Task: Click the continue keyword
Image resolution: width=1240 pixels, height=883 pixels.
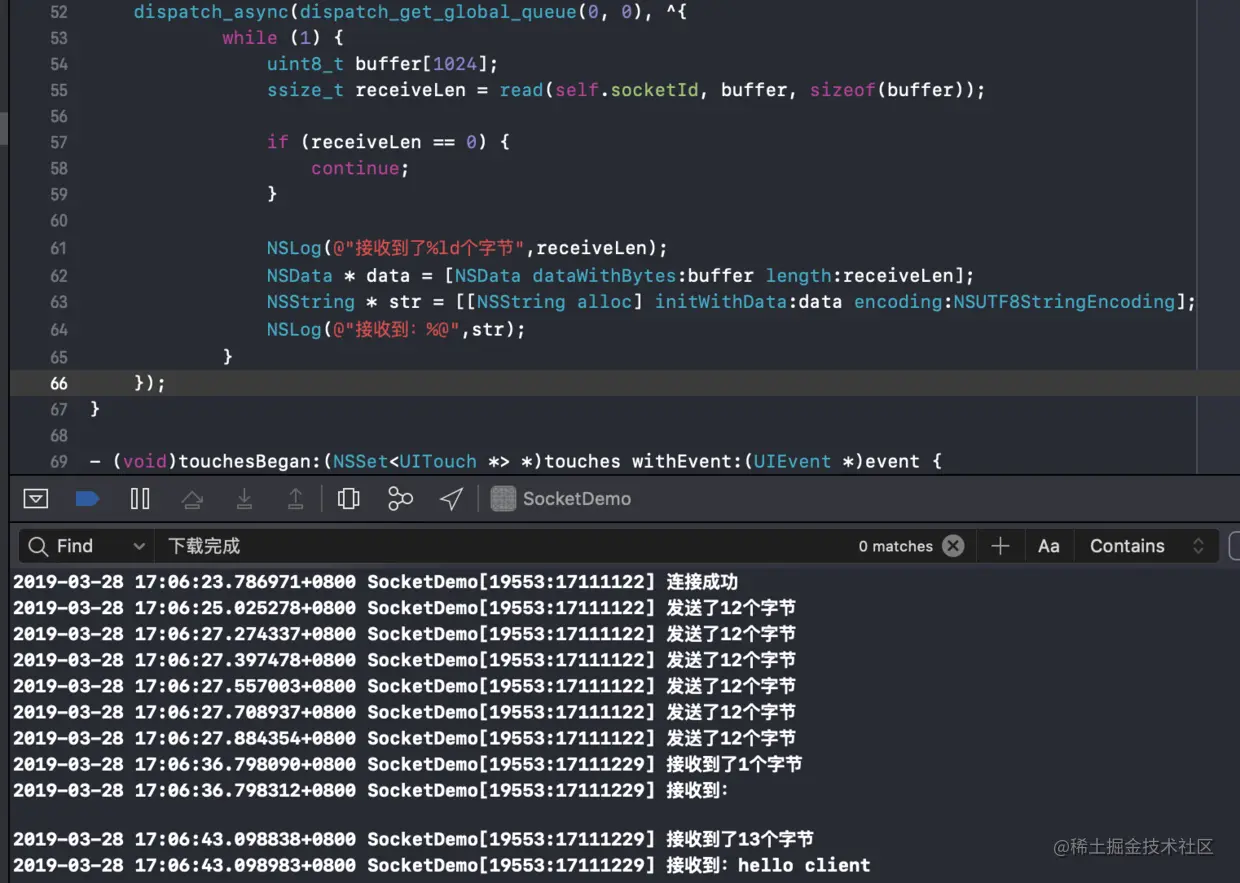Action: pyautogui.click(x=355, y=168)
